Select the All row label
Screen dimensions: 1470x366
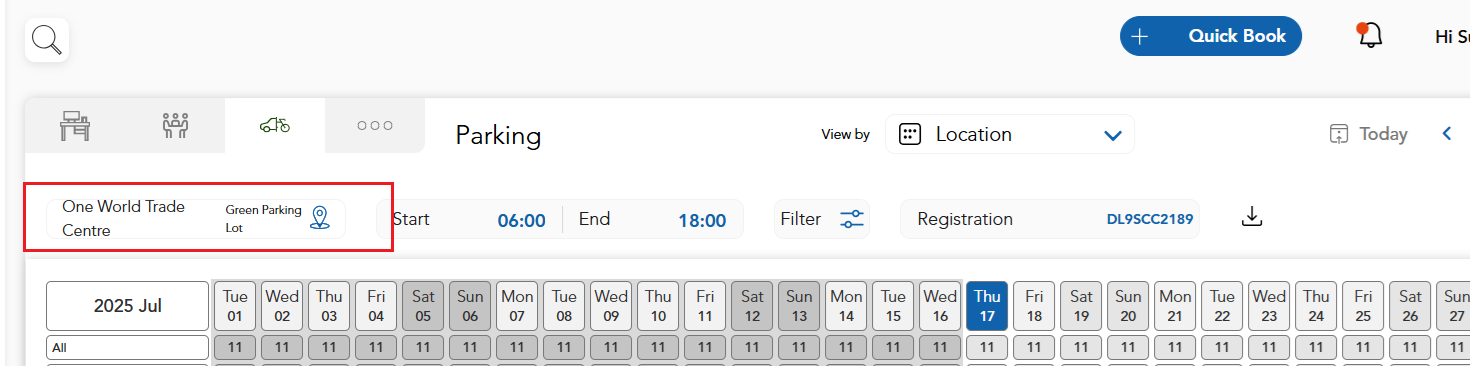pos(128,348)
